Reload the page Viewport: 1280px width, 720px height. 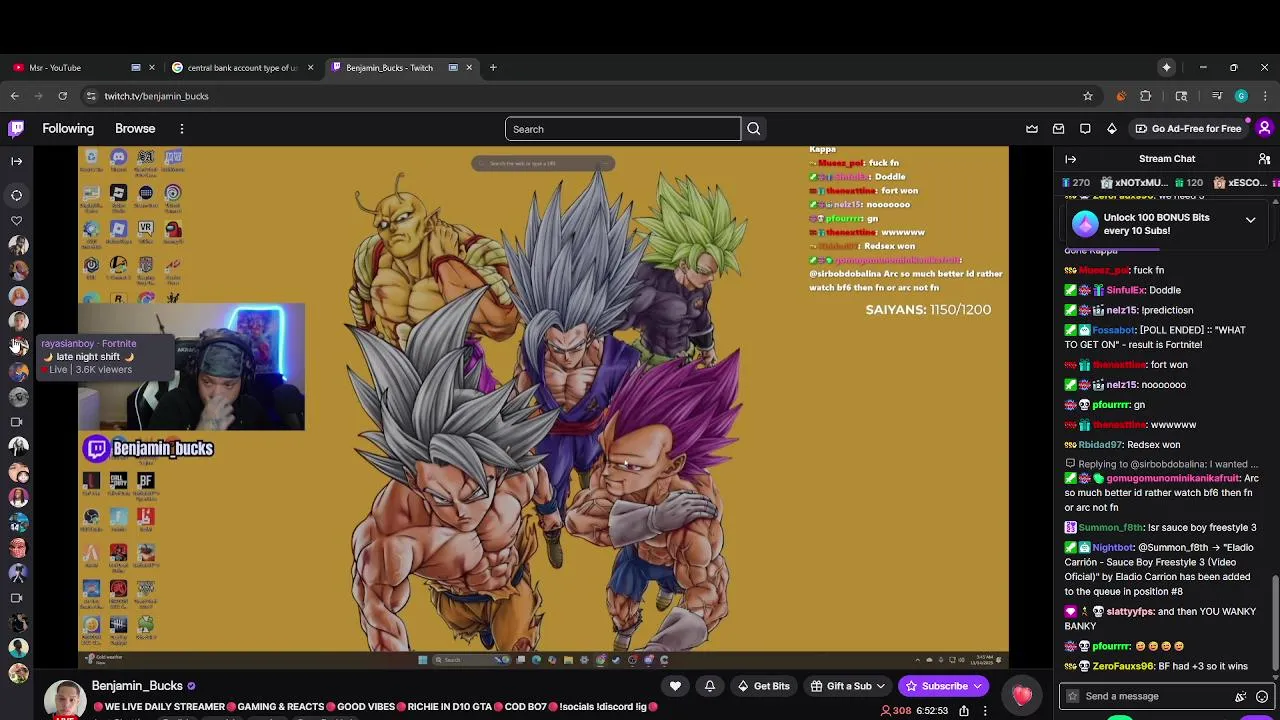(x=62, y=96)
